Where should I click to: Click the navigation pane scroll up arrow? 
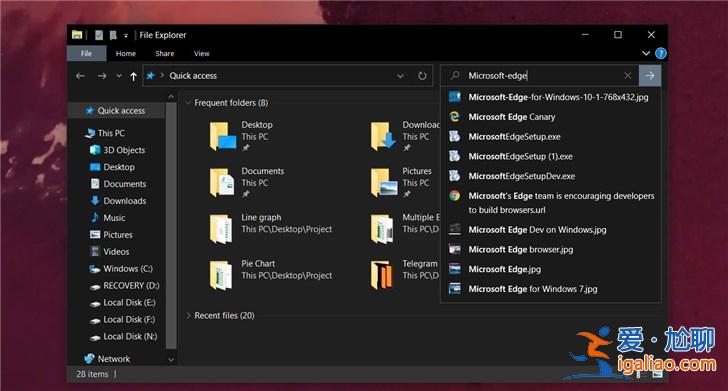tap(171, 97)
